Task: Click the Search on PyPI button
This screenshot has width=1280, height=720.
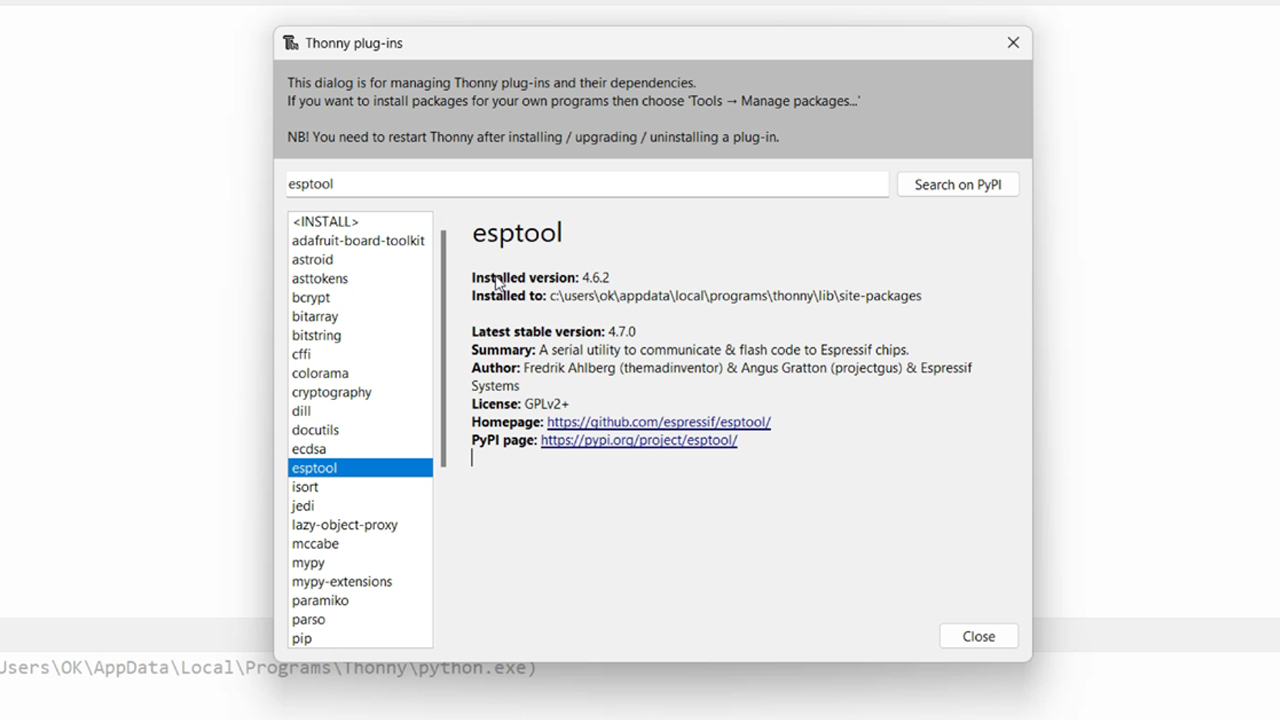Action: tap(958, 184)
